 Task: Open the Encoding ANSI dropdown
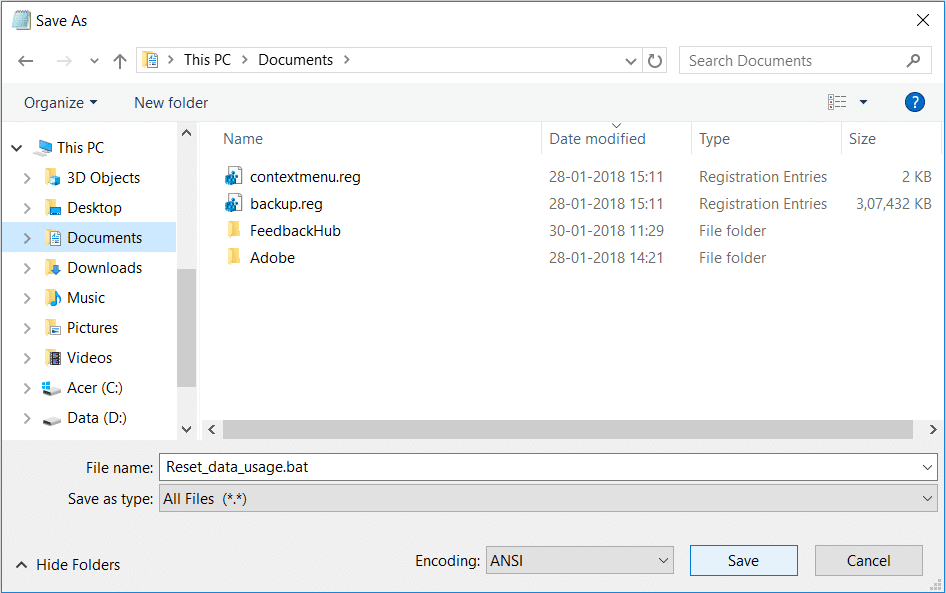click(579, 560)
